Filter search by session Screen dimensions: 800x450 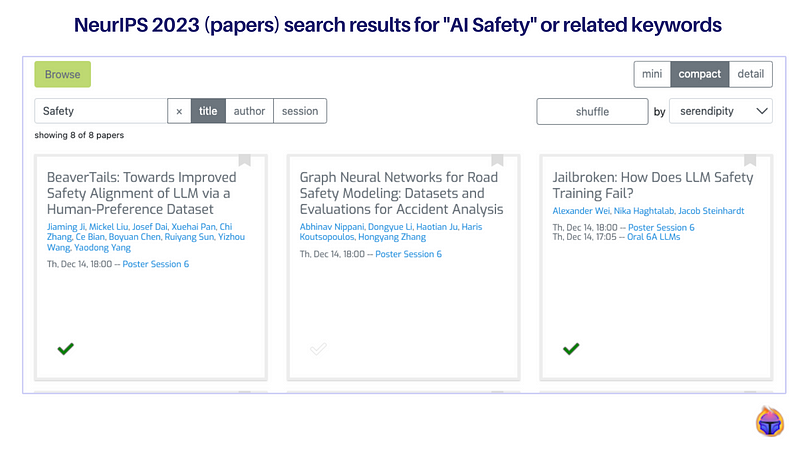point(300,111)
